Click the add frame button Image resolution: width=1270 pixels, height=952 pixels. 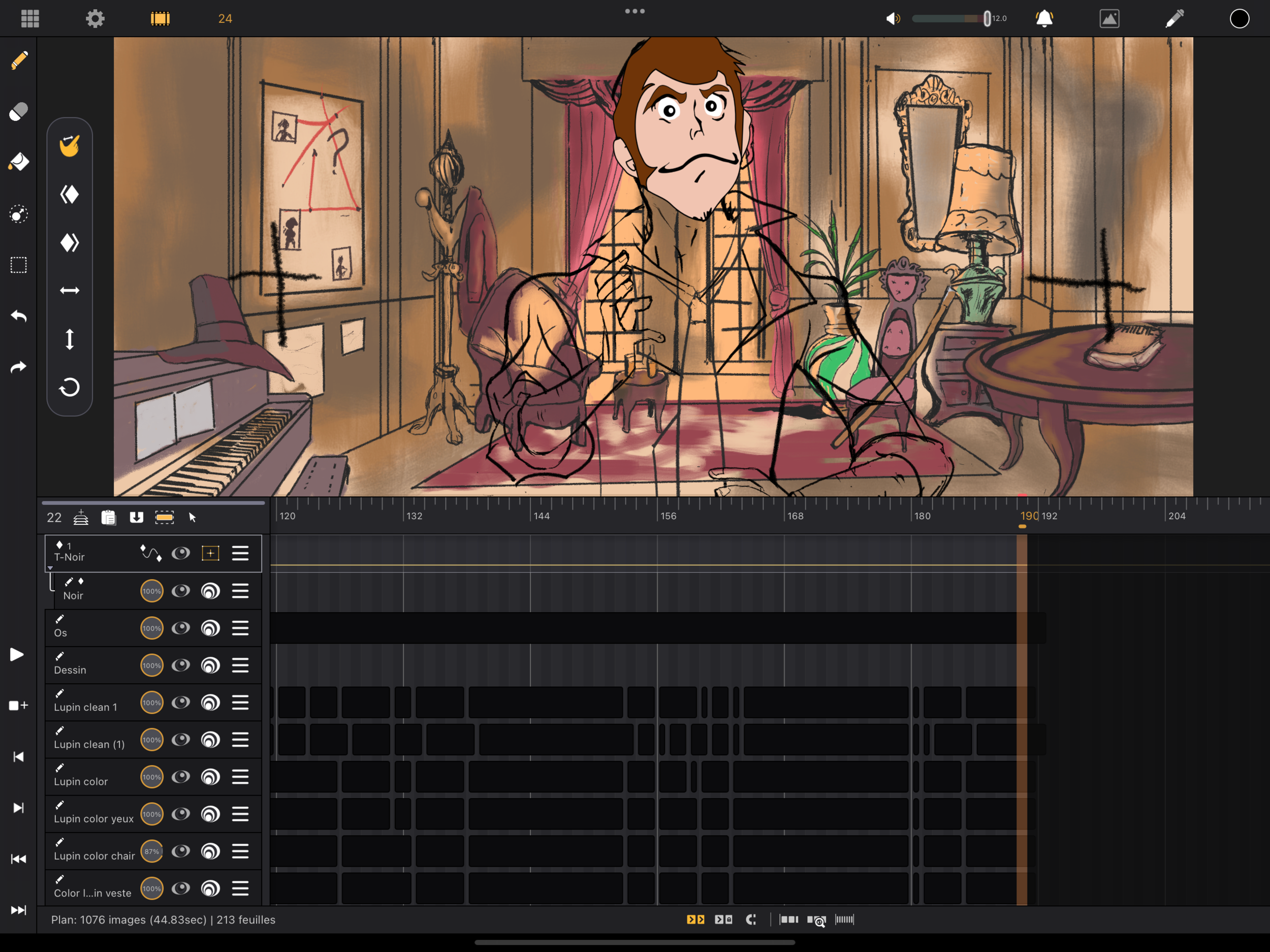click(18, 705)
